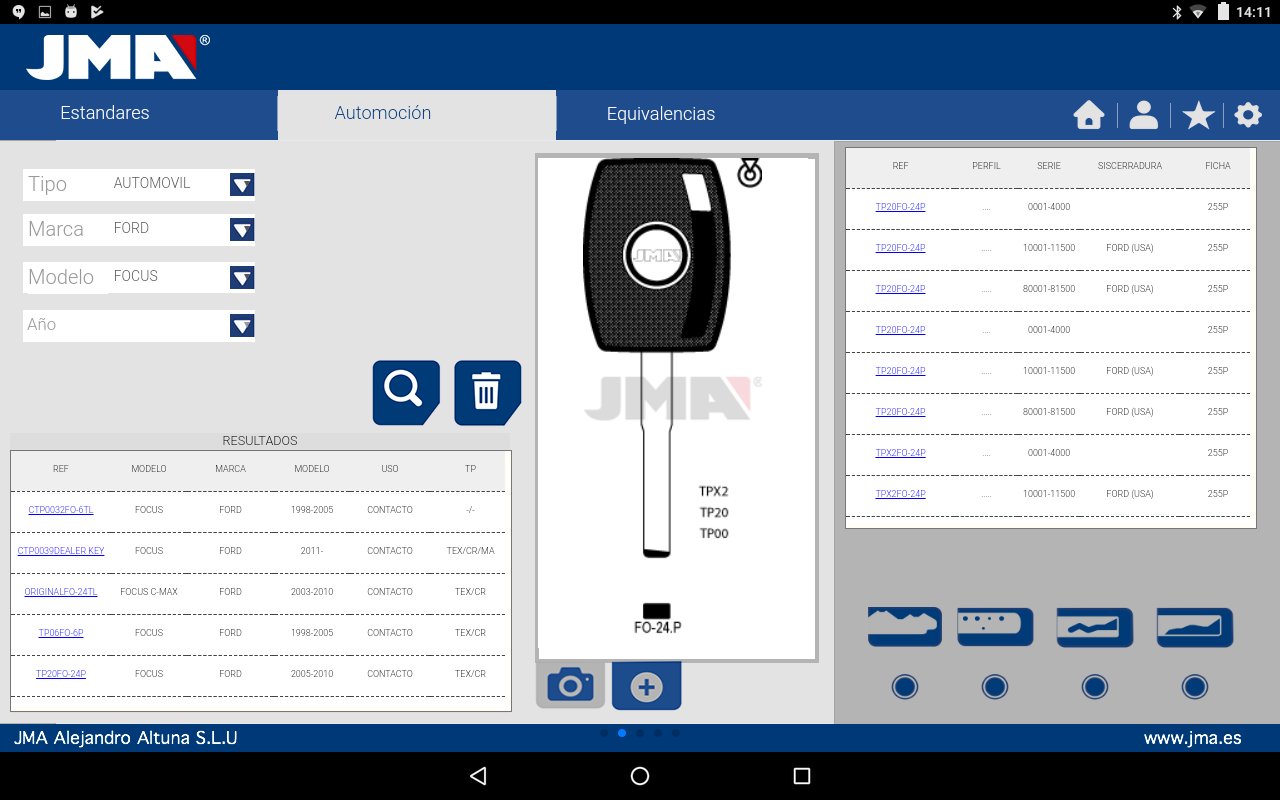Screen dimensions: 1280x800
Task: Select the 2011- year cell
Action: (311, 551)
